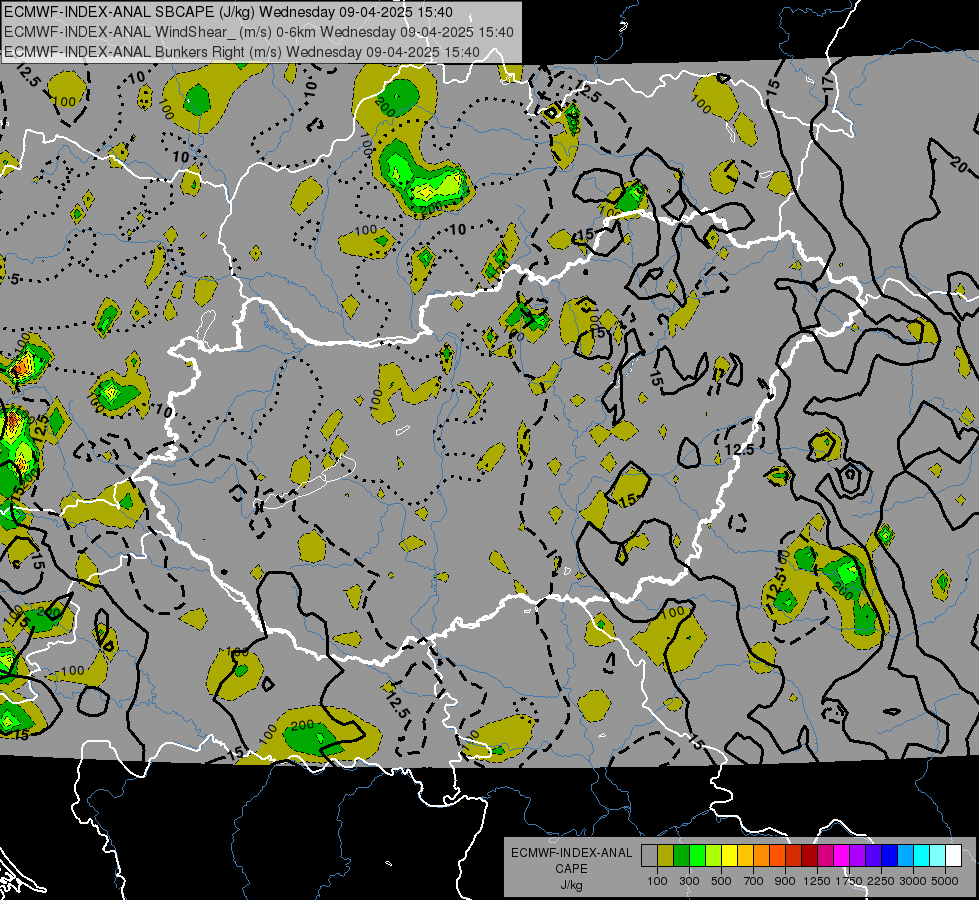Click the 500 legend scale value

721,881
